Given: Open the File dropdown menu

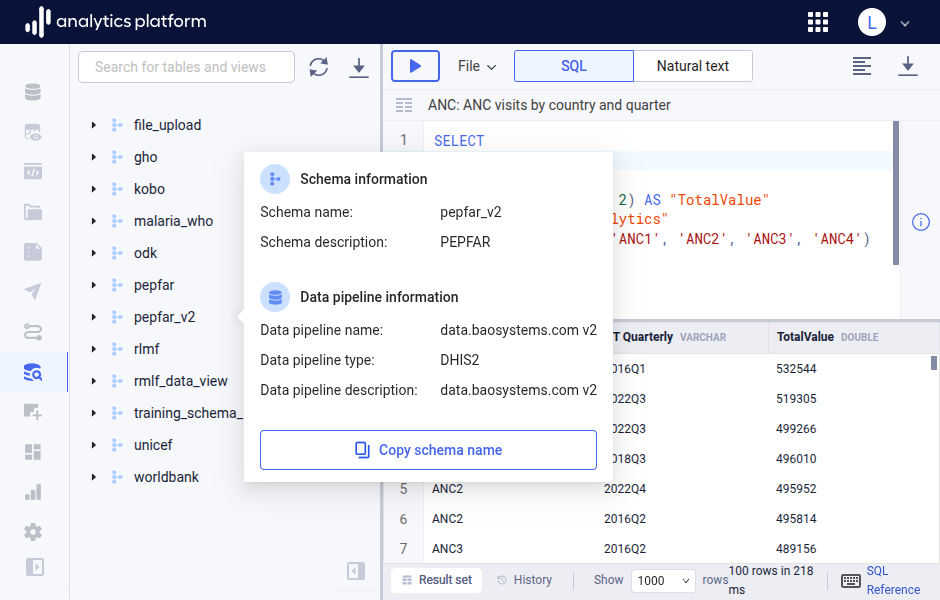Looking at the screenshot, I should (477, 66).
